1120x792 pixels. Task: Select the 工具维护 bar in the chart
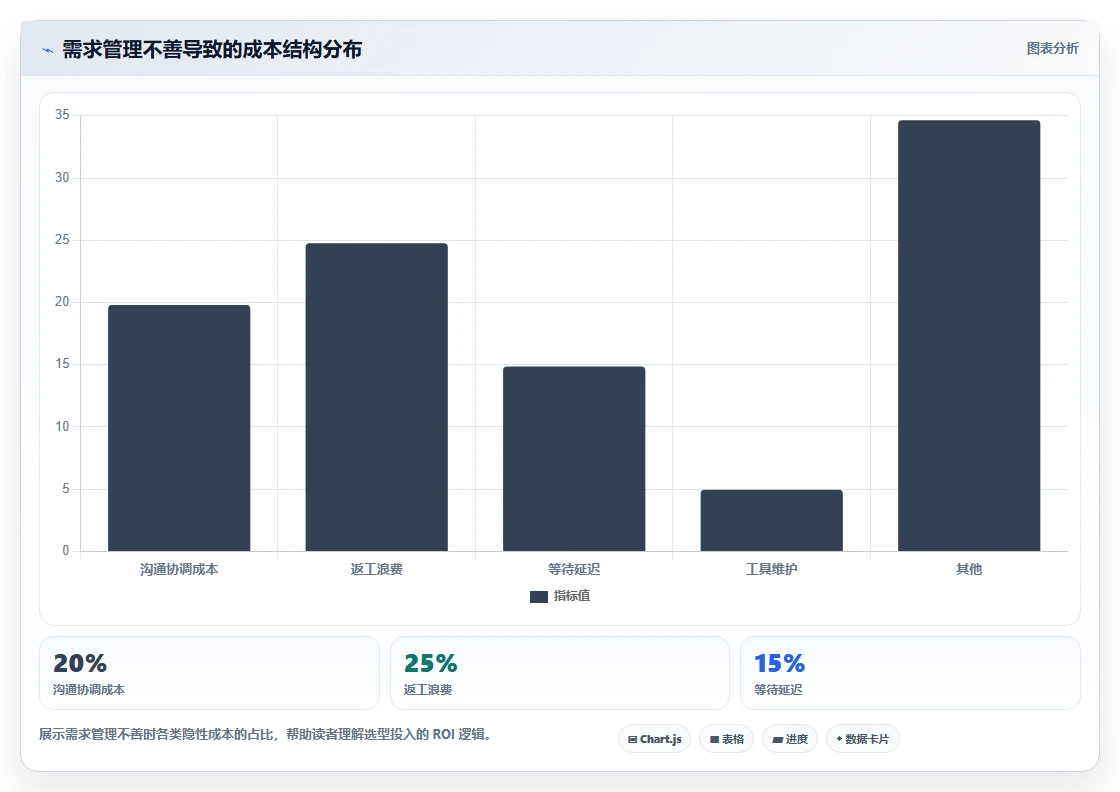[771, 520]
